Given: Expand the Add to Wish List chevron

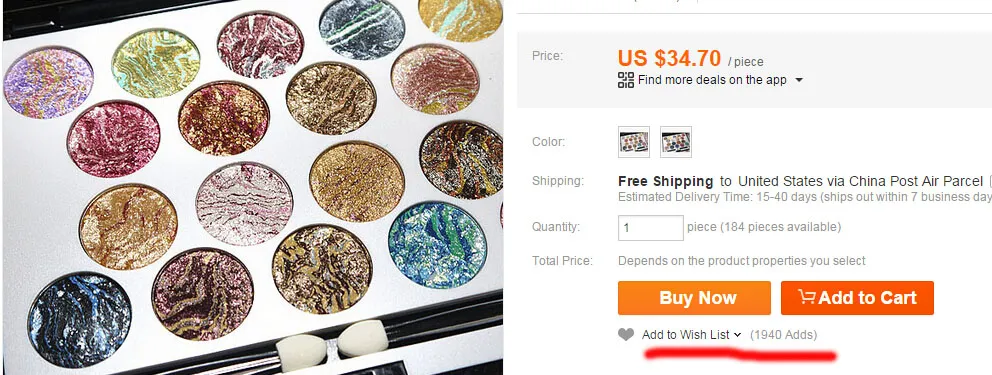Looking at the screenshot, I should 737,335.
